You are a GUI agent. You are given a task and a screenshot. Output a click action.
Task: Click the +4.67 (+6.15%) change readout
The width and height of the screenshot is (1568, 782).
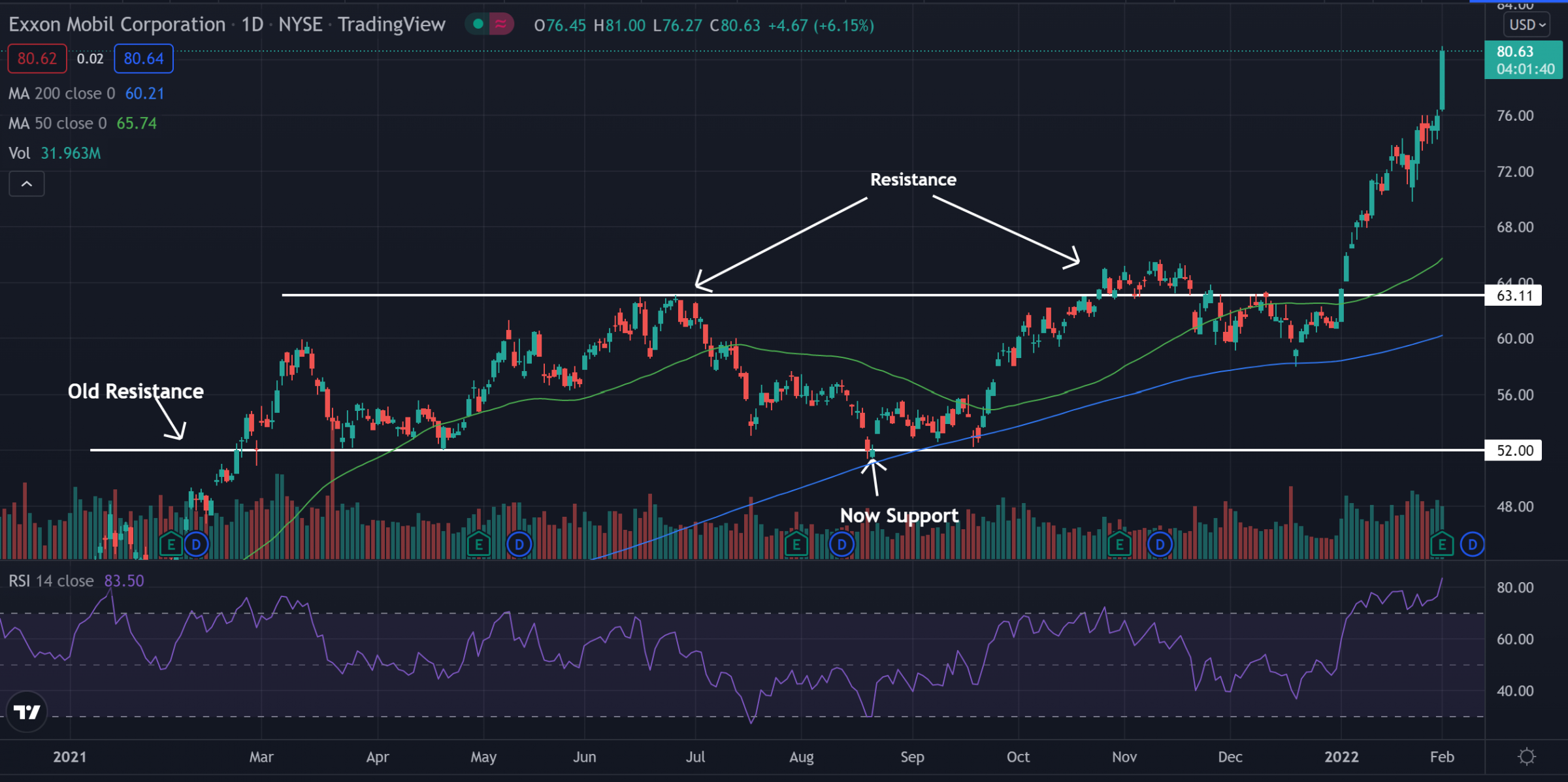(x=821, y=25)
